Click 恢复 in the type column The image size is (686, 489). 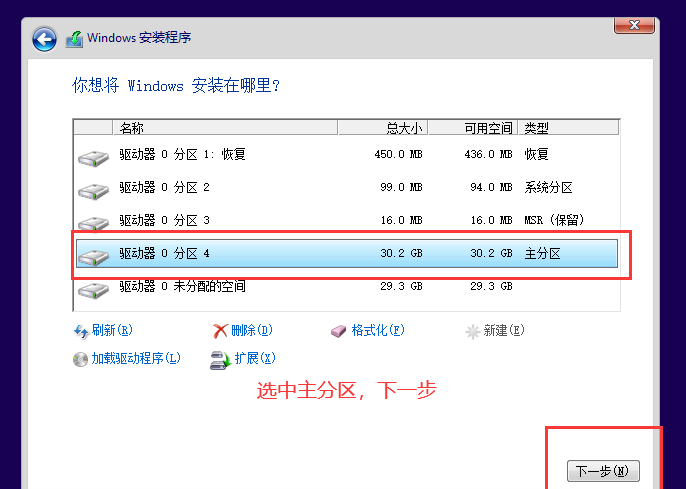pos(536,154)
